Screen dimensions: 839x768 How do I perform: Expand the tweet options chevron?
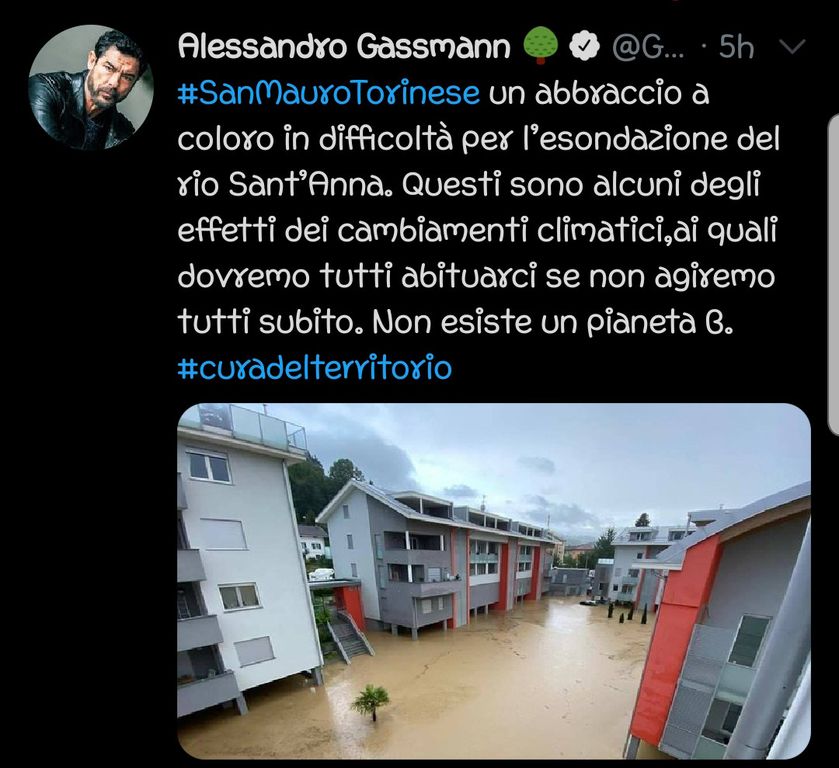(x=792, y=47)
